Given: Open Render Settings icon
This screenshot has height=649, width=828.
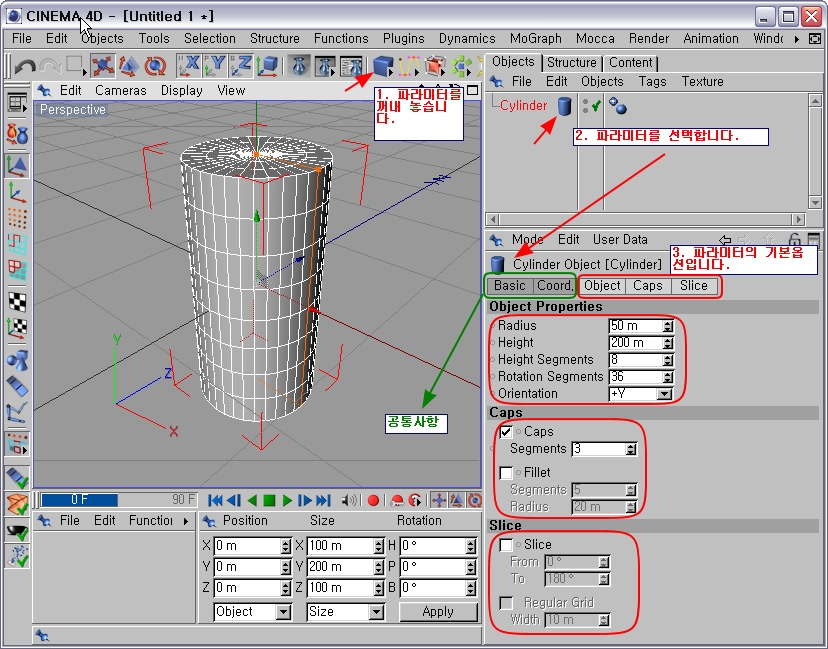Looking at the screenshot, I should pos(351,66).
